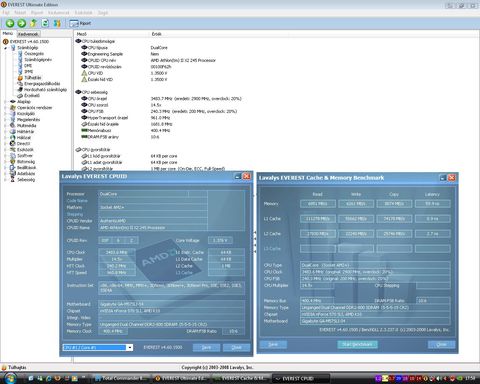
Task: Expand the Alaplap tree node
Action: (x=5, y=102)
